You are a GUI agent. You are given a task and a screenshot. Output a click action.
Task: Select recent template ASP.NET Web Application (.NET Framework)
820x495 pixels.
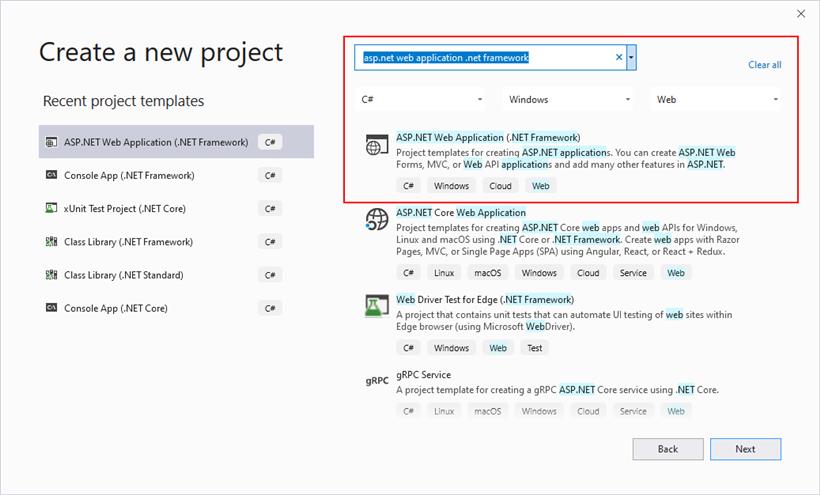click(x=176, y=142)
